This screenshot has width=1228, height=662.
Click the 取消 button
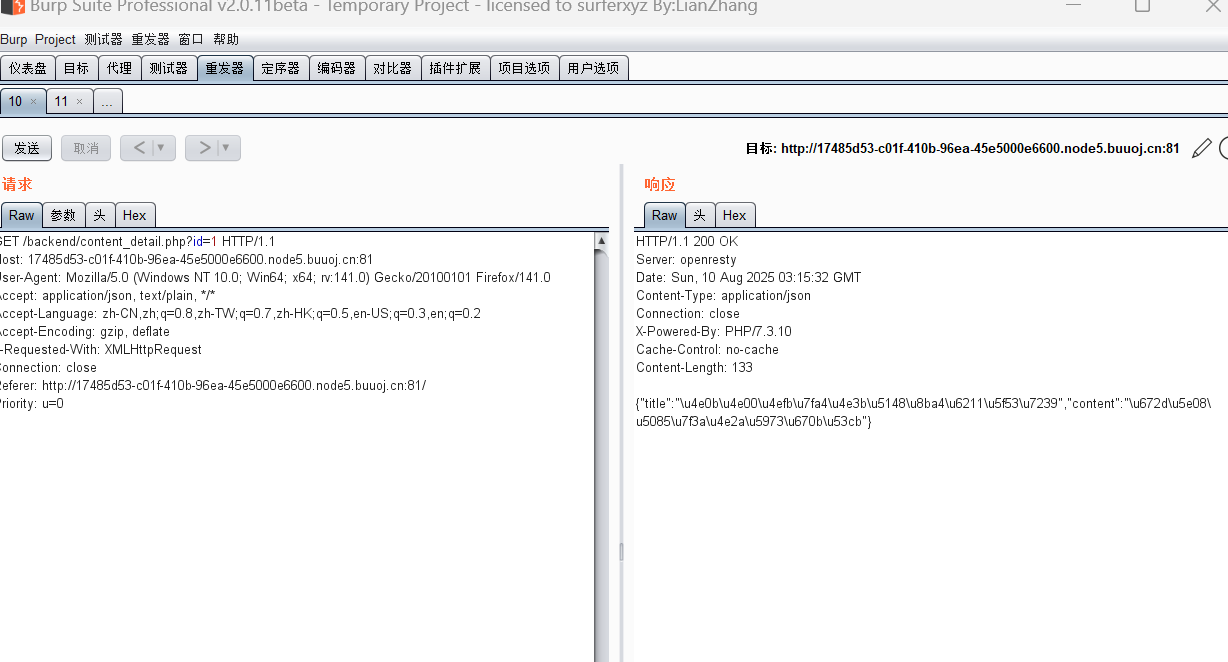click(x=86, y=148)
